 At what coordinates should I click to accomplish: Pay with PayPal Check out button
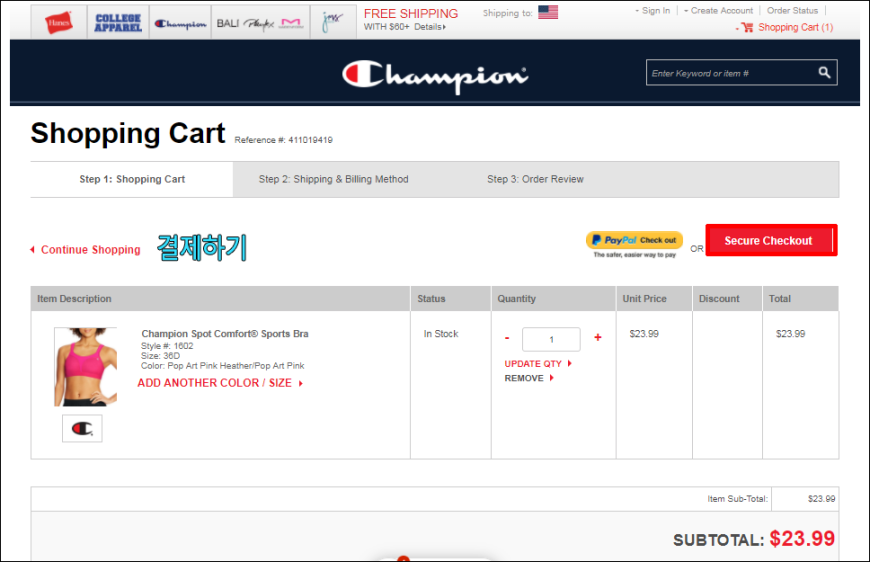pyautogui.click(x=635, y=240)
